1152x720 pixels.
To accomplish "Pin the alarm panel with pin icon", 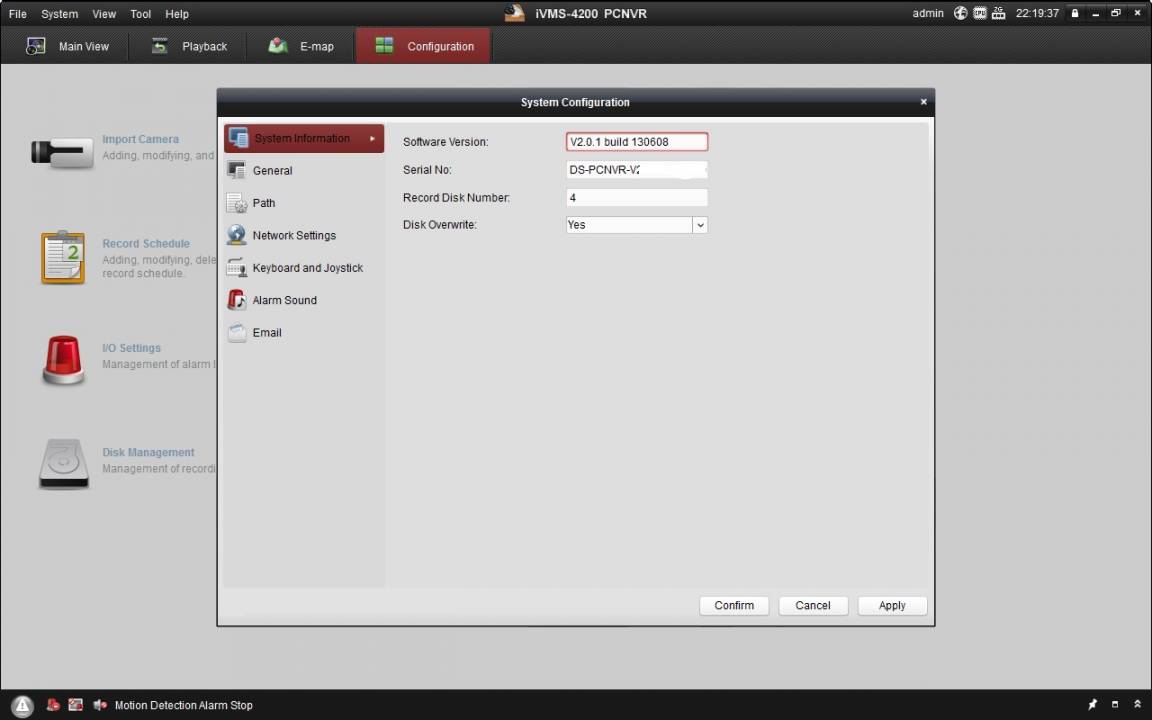I will point(1092,705).
